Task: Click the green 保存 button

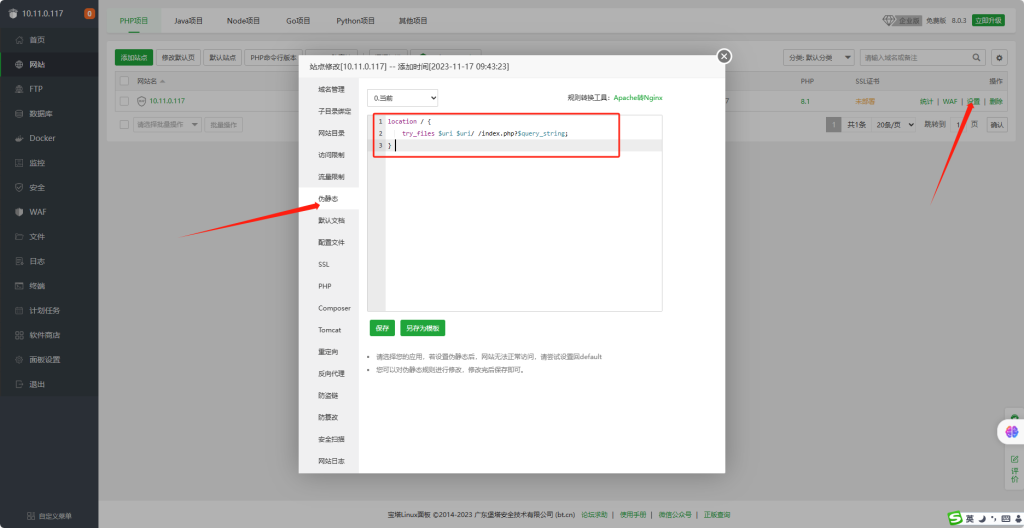Action: (x=382, y=328)
